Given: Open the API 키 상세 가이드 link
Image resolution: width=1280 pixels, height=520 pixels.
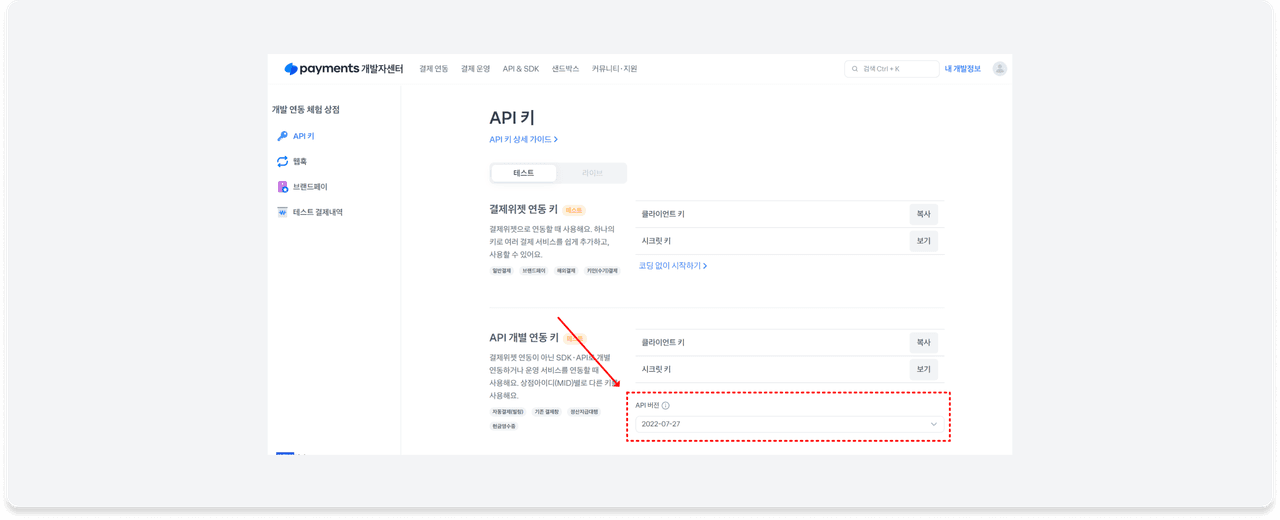Looking at the screenshot, I should pos(523,140).
